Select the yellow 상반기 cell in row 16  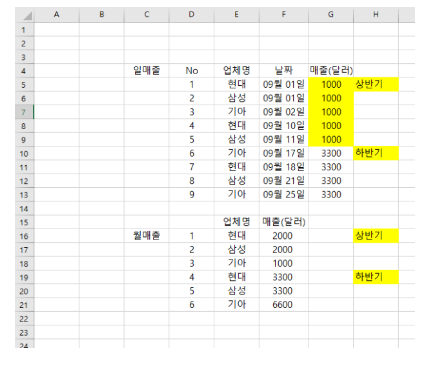376,236
